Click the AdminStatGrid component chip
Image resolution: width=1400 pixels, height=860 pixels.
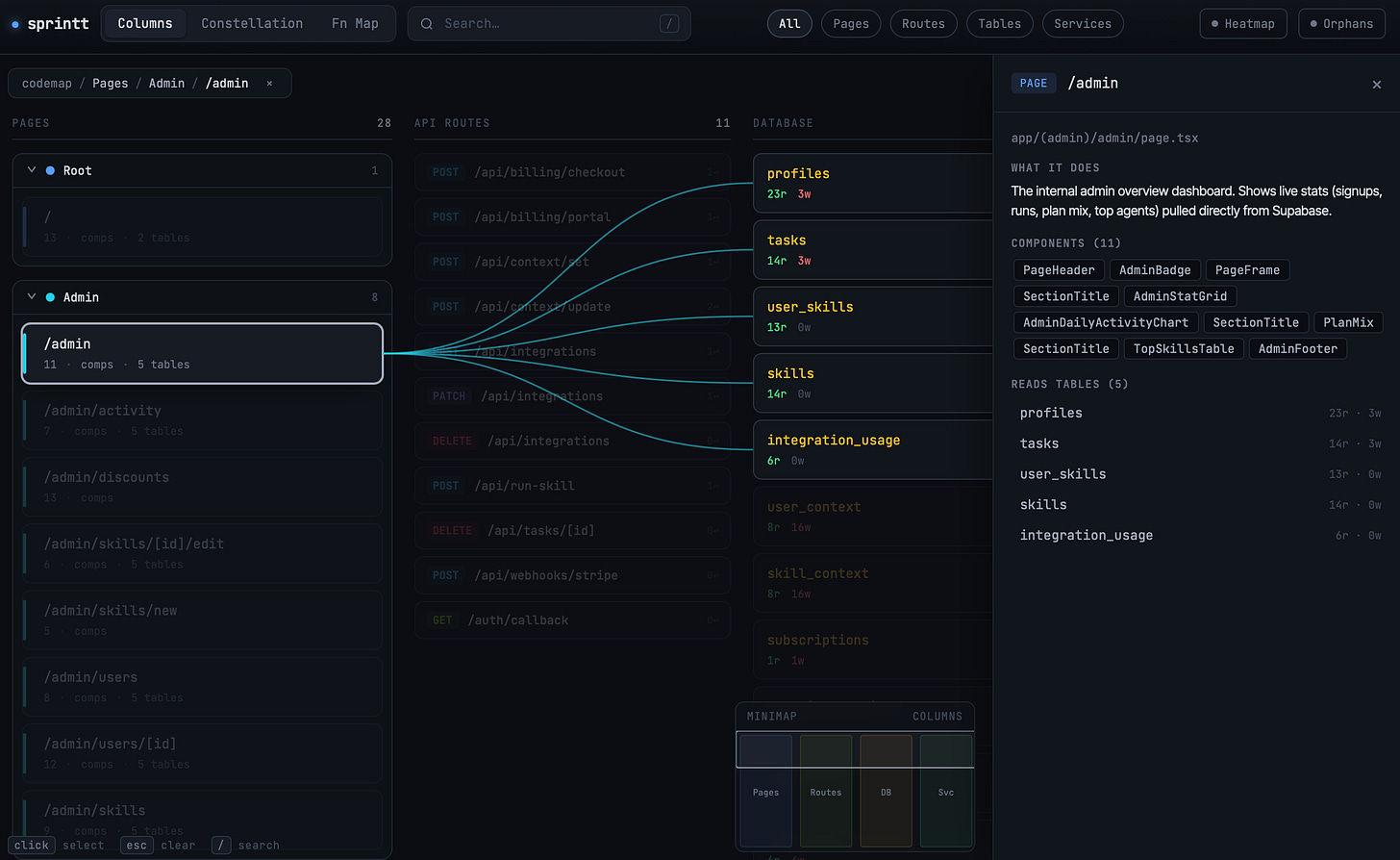tap(1180, 296)
